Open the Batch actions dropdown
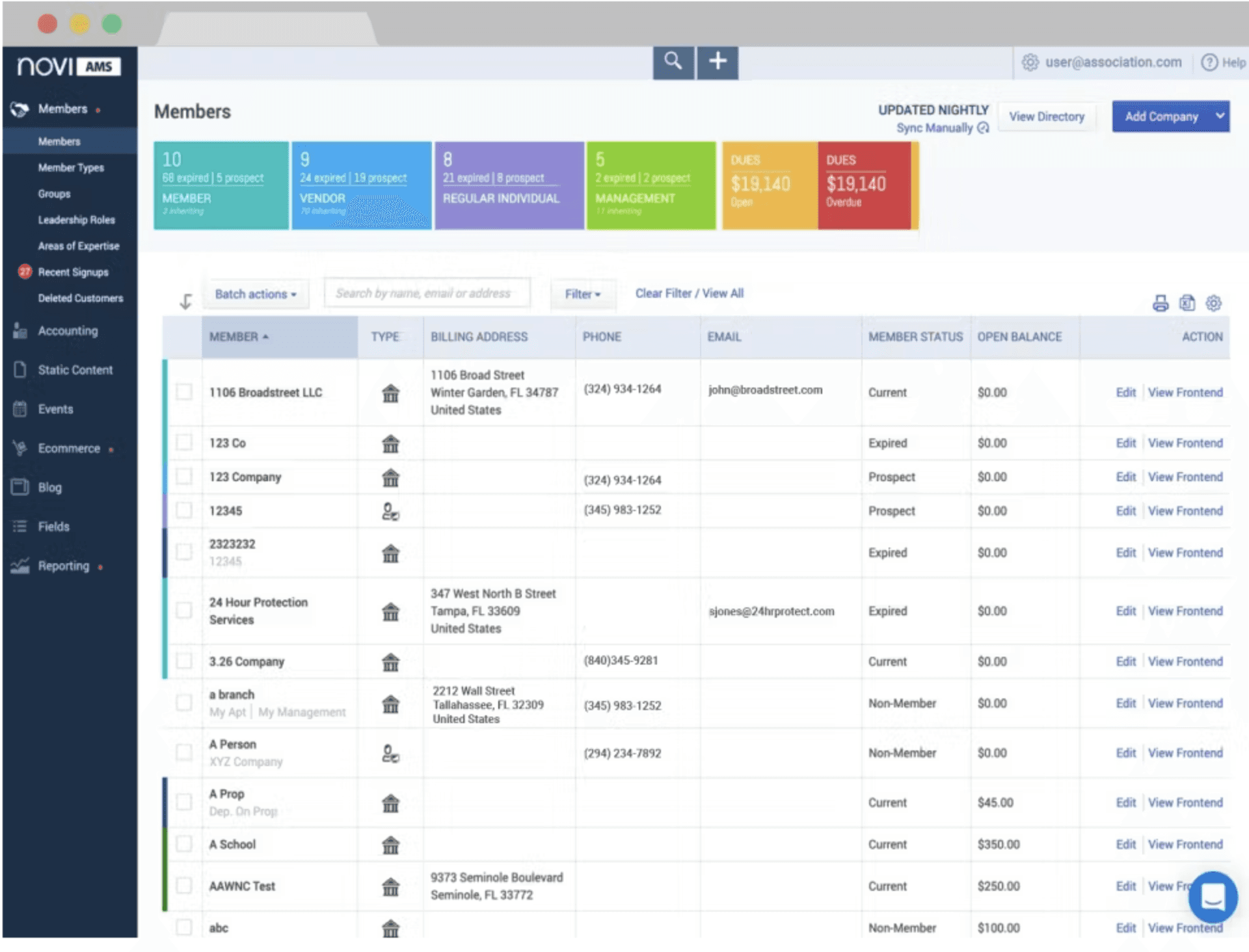 point(256,294)
